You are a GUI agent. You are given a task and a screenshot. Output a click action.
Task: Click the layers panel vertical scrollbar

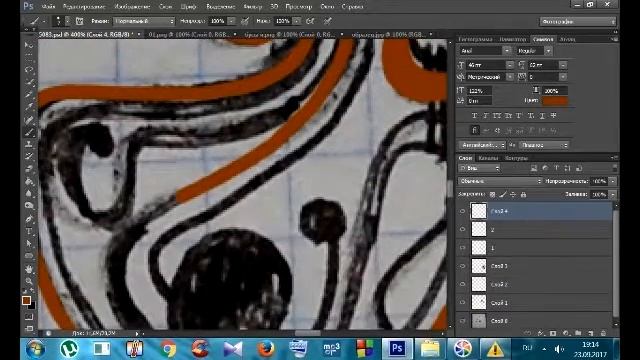click(x=616, y=264)
